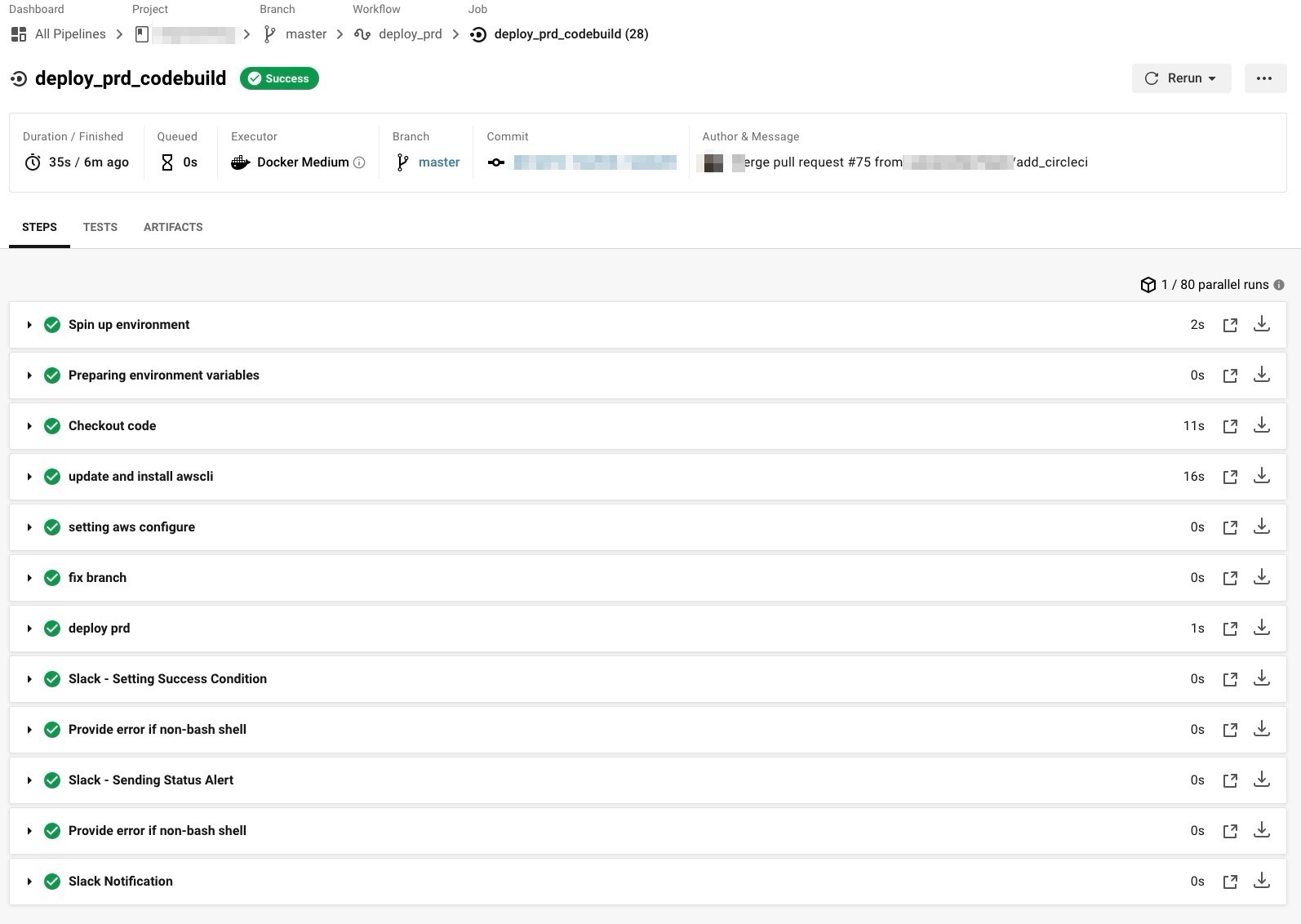Expand the Slack - Sending Status Alert step
This screenshot has width=1301, height=924.
point(29,780)
